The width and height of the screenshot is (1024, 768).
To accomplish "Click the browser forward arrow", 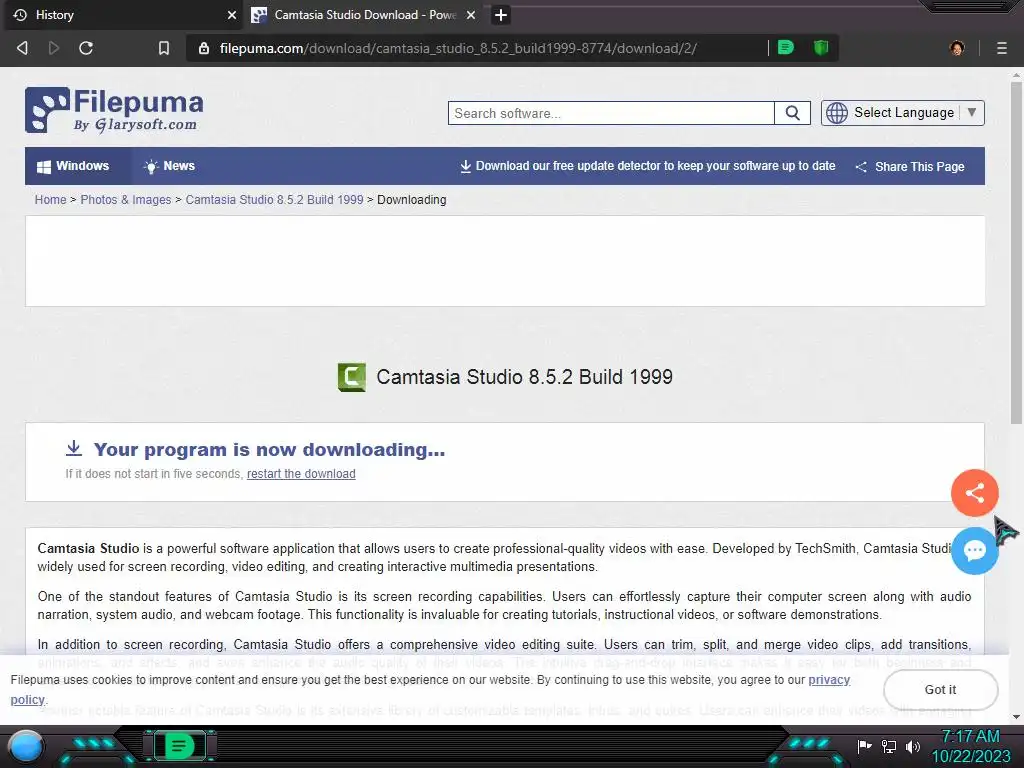I will tap(54, 48).
